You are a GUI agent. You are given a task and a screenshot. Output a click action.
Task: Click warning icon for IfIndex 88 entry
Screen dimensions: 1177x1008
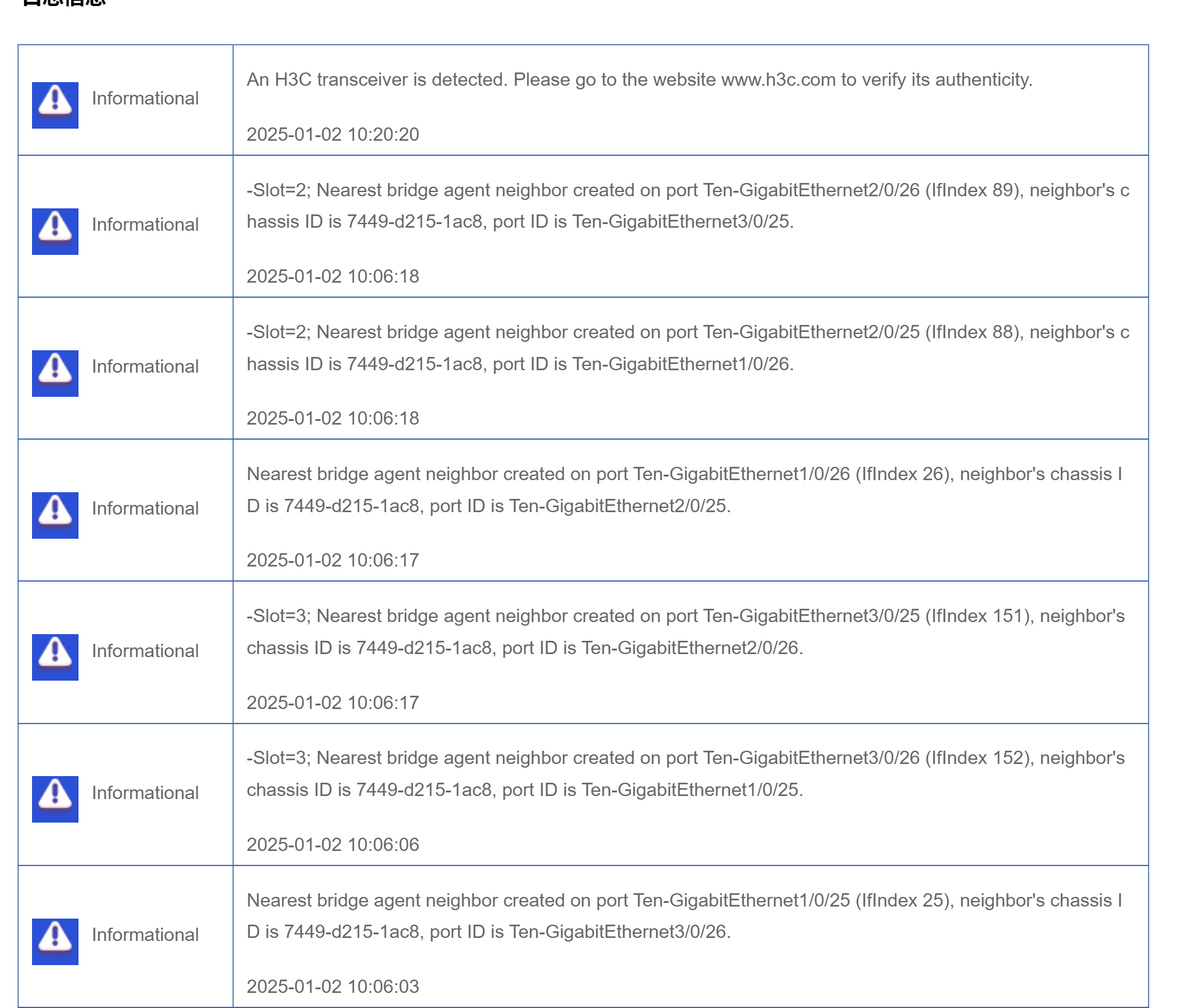[55, 373]
